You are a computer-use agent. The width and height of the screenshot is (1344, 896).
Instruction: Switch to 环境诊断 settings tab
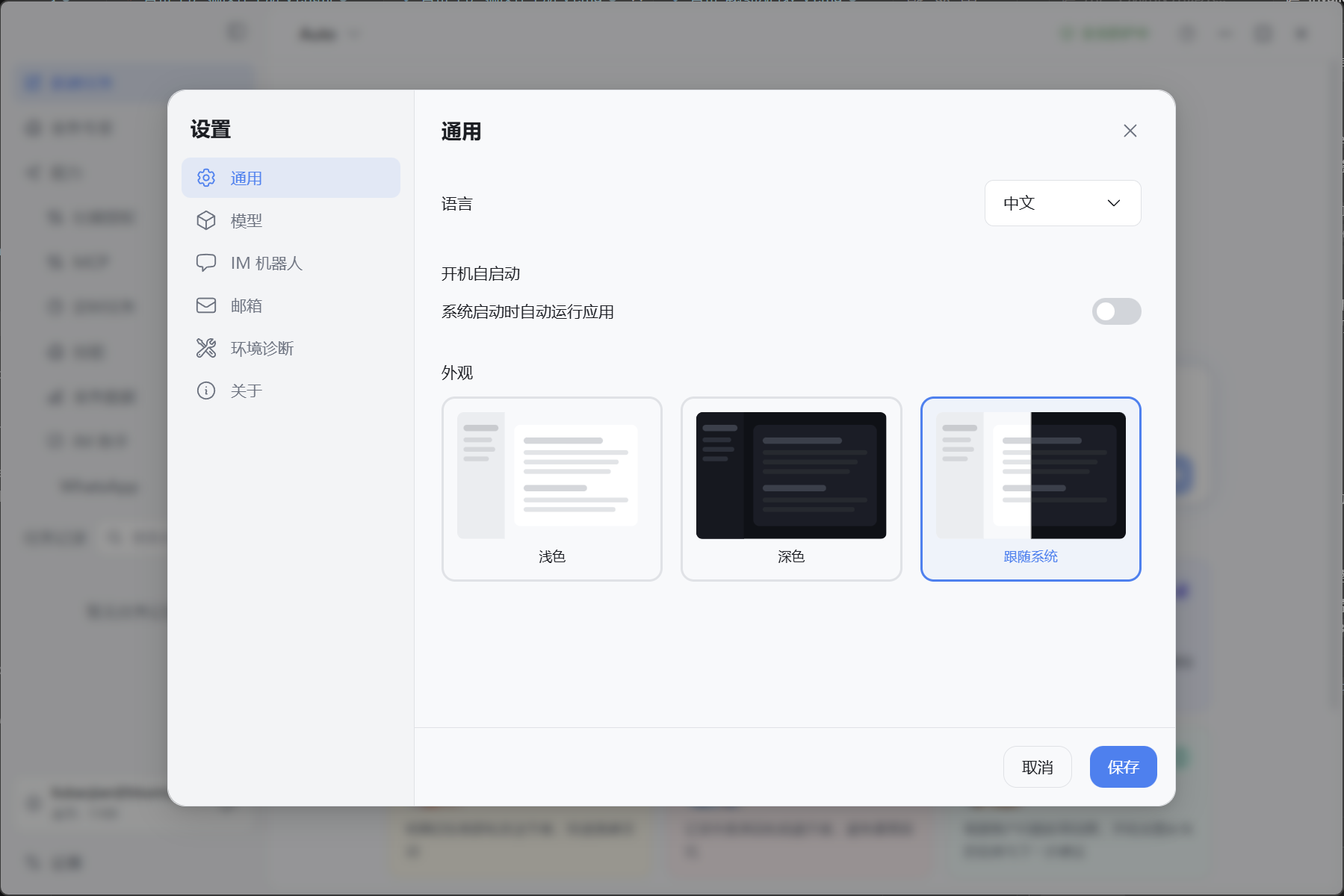click(x=291, y=348)
